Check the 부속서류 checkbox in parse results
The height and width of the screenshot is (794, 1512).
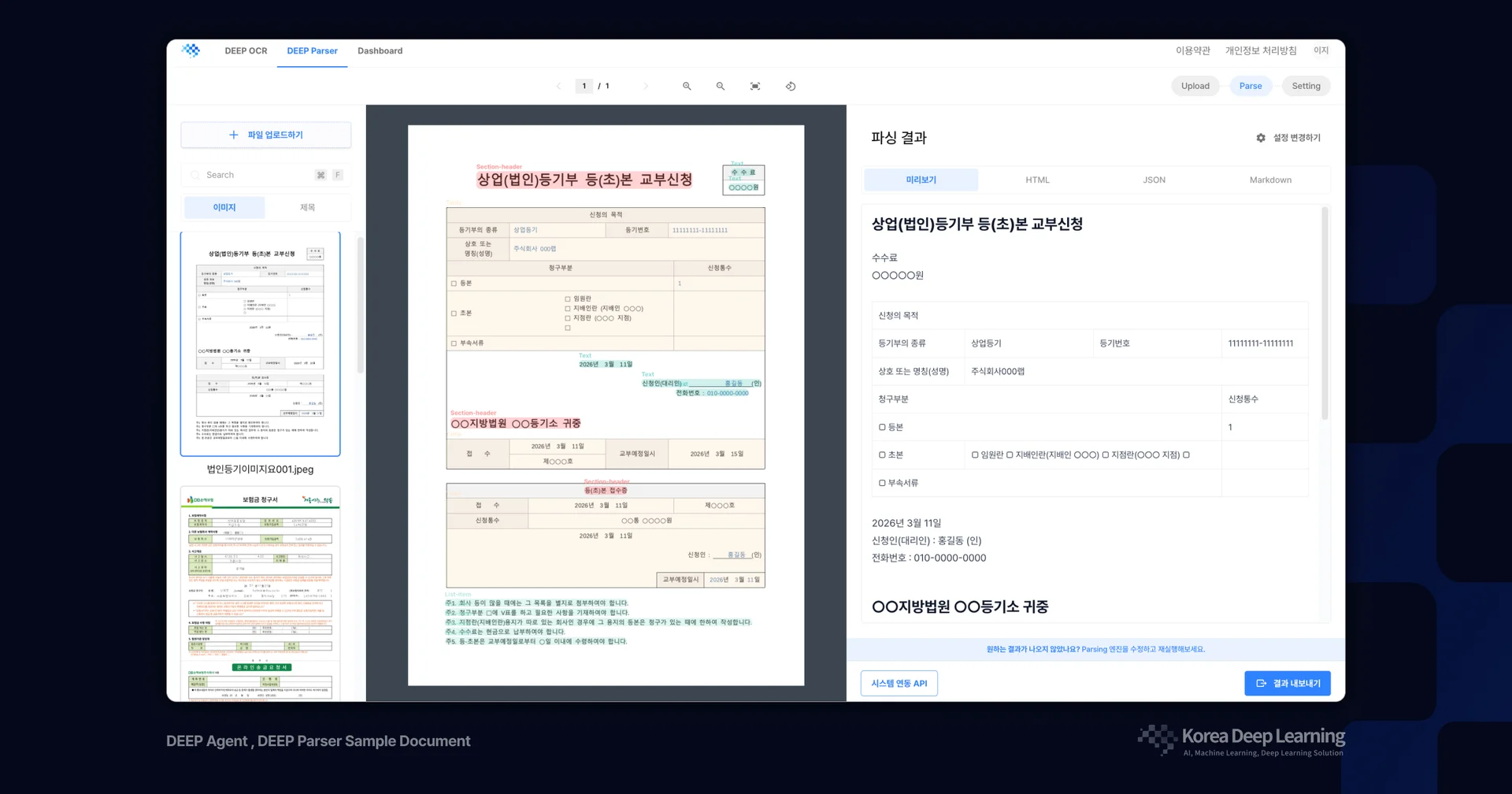tap(881, 482)
